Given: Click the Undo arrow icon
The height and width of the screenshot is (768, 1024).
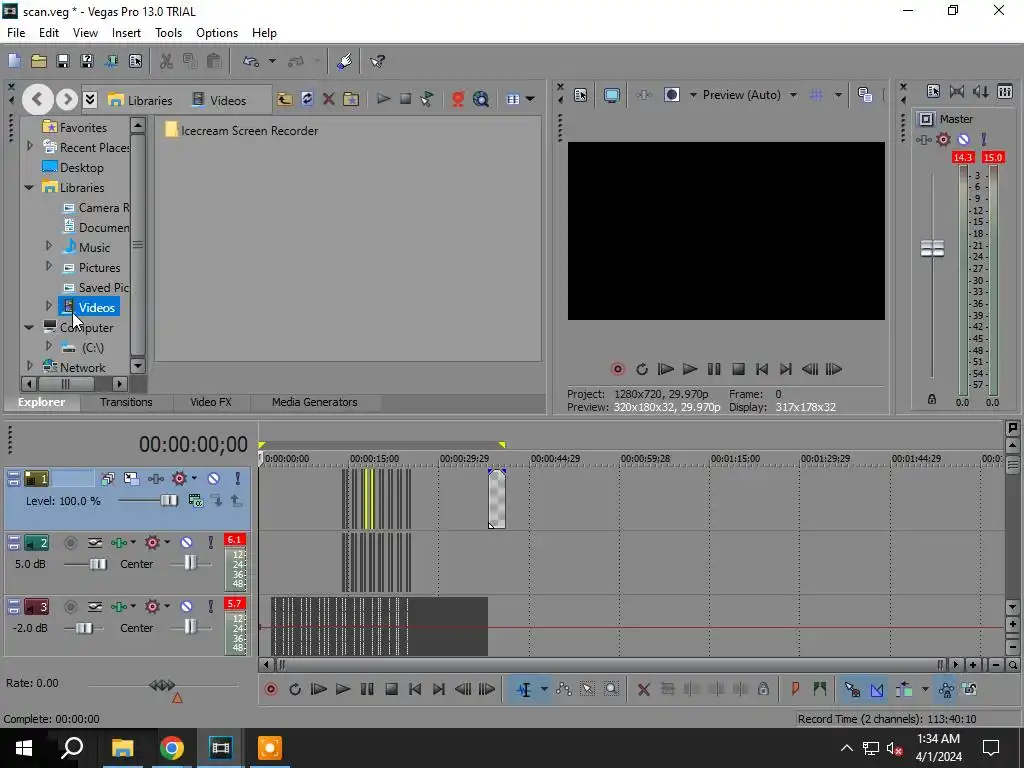Looking at the screenshot, I should click(x=251, y=61).
